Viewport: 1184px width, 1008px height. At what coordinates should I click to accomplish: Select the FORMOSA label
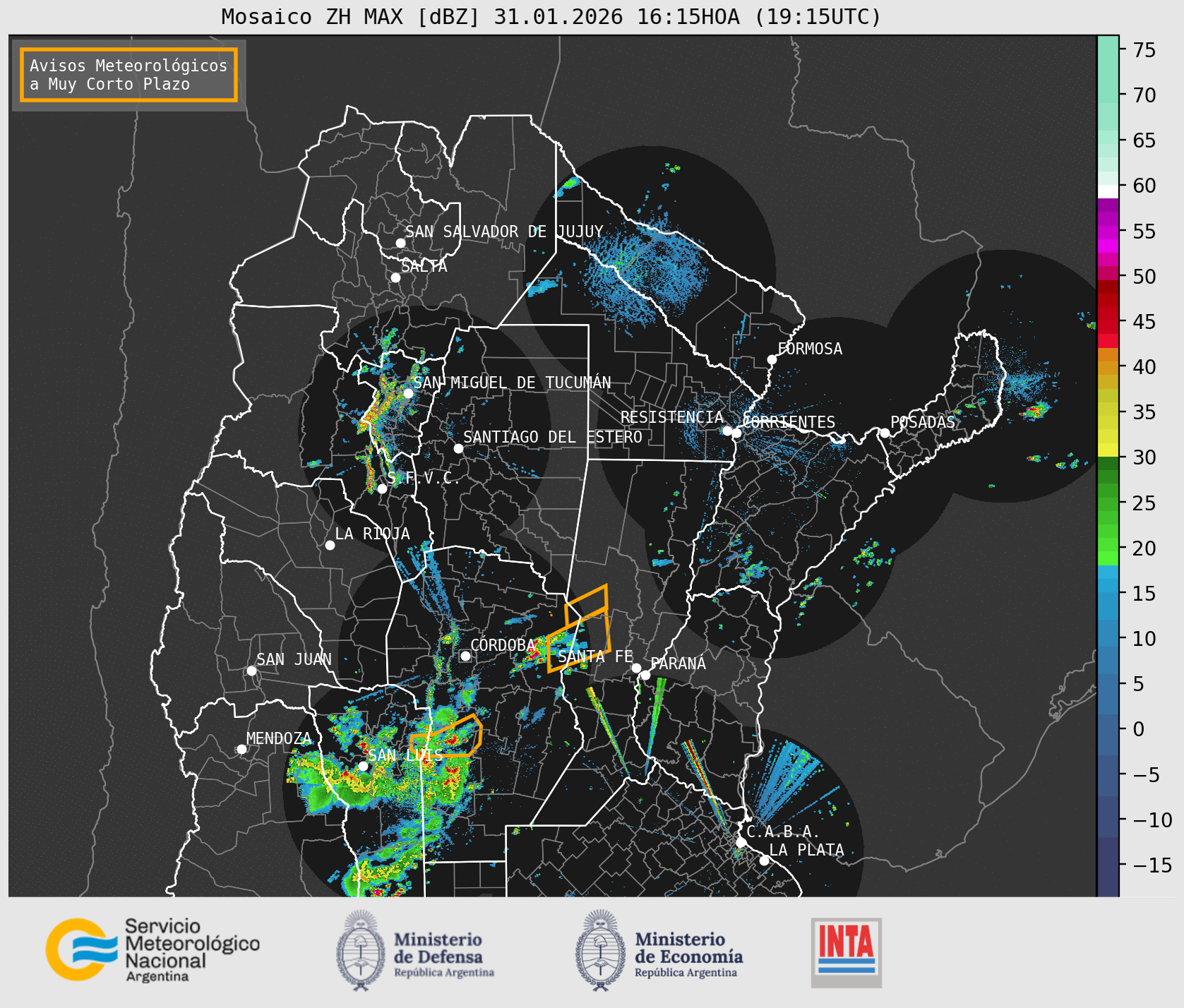pos(810,349)
